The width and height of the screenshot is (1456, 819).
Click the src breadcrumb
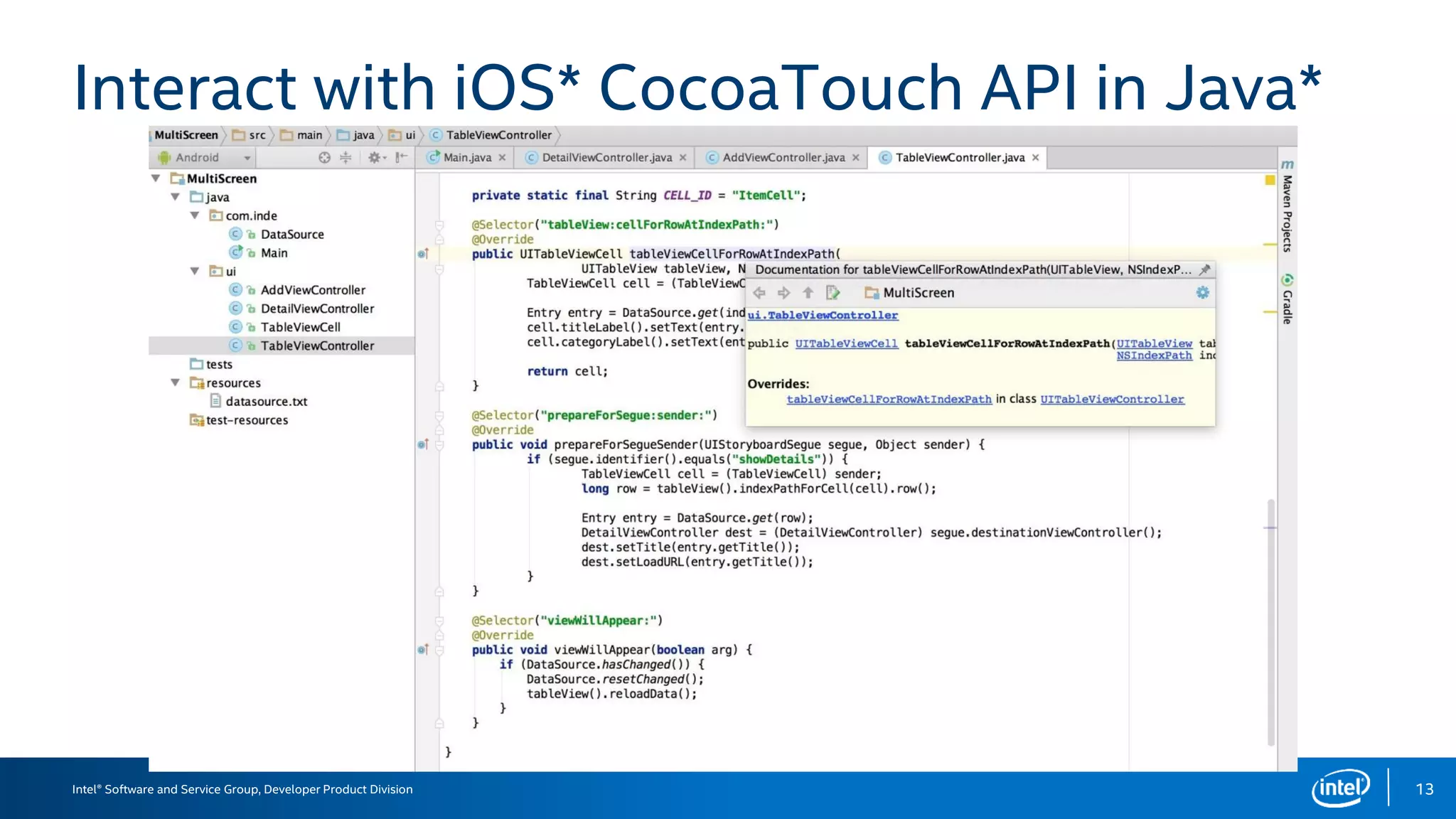click(x=250, y=135)
